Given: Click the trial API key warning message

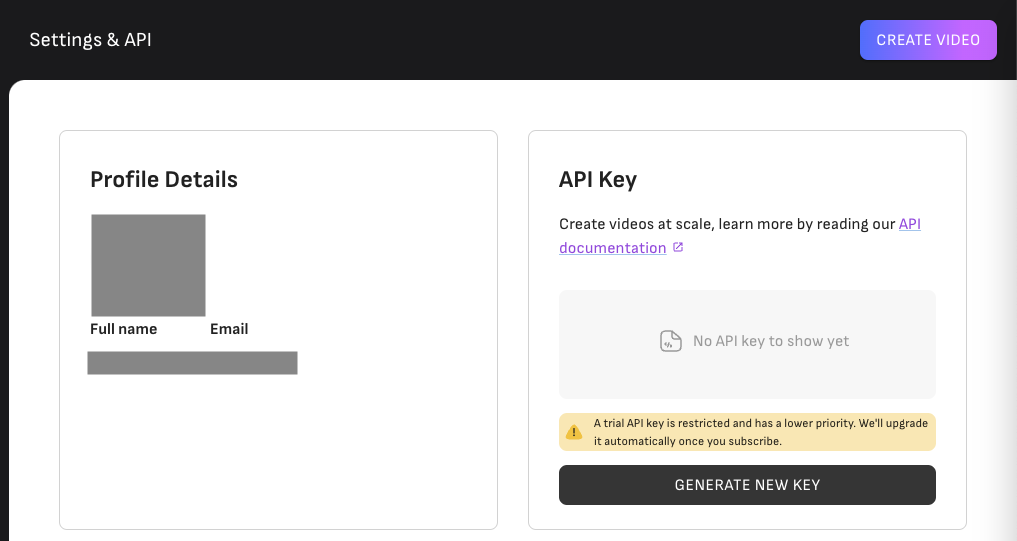Looking at the screenshot, I should tap(760, 424).
